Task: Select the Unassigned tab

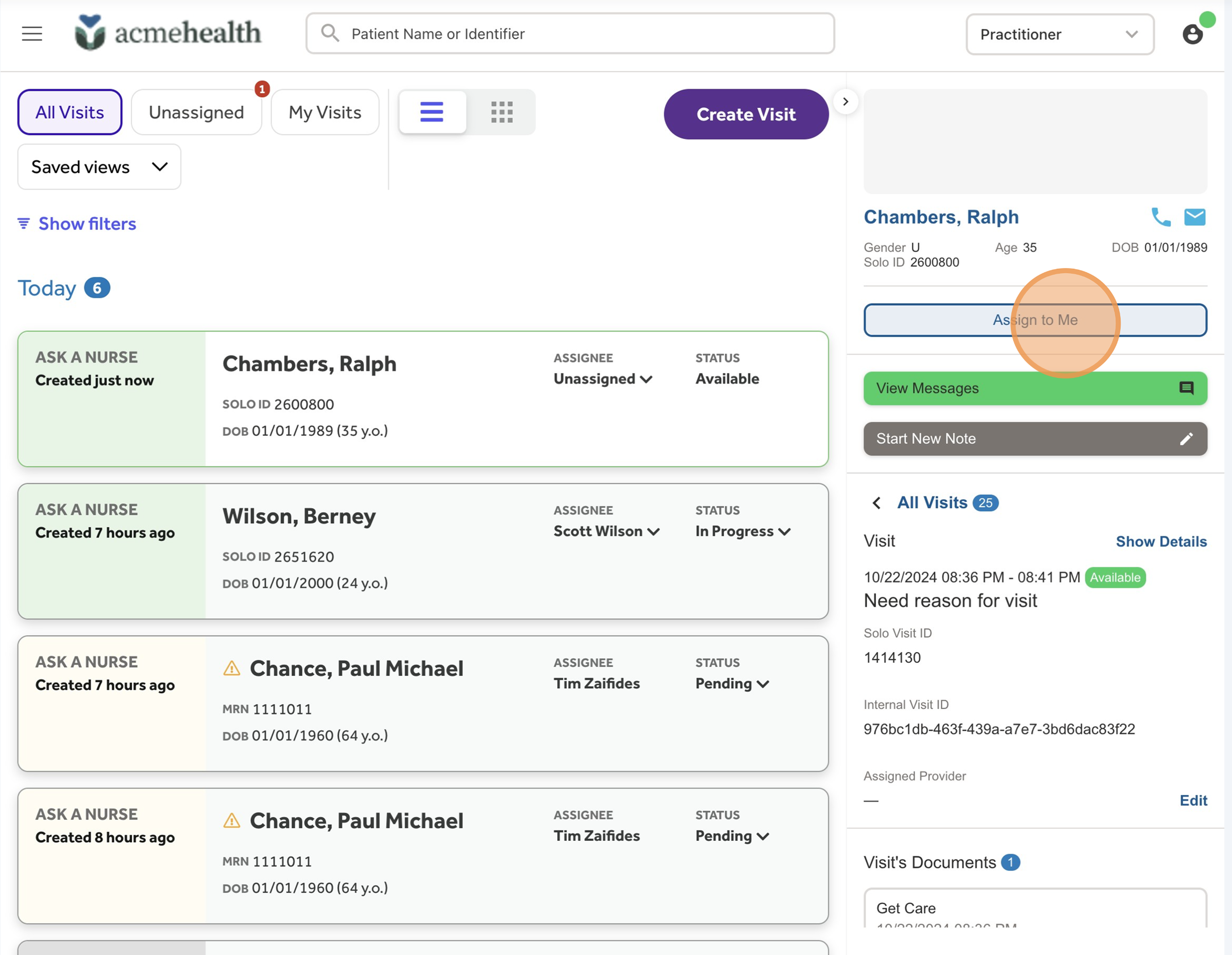Action: click(196, 112)
